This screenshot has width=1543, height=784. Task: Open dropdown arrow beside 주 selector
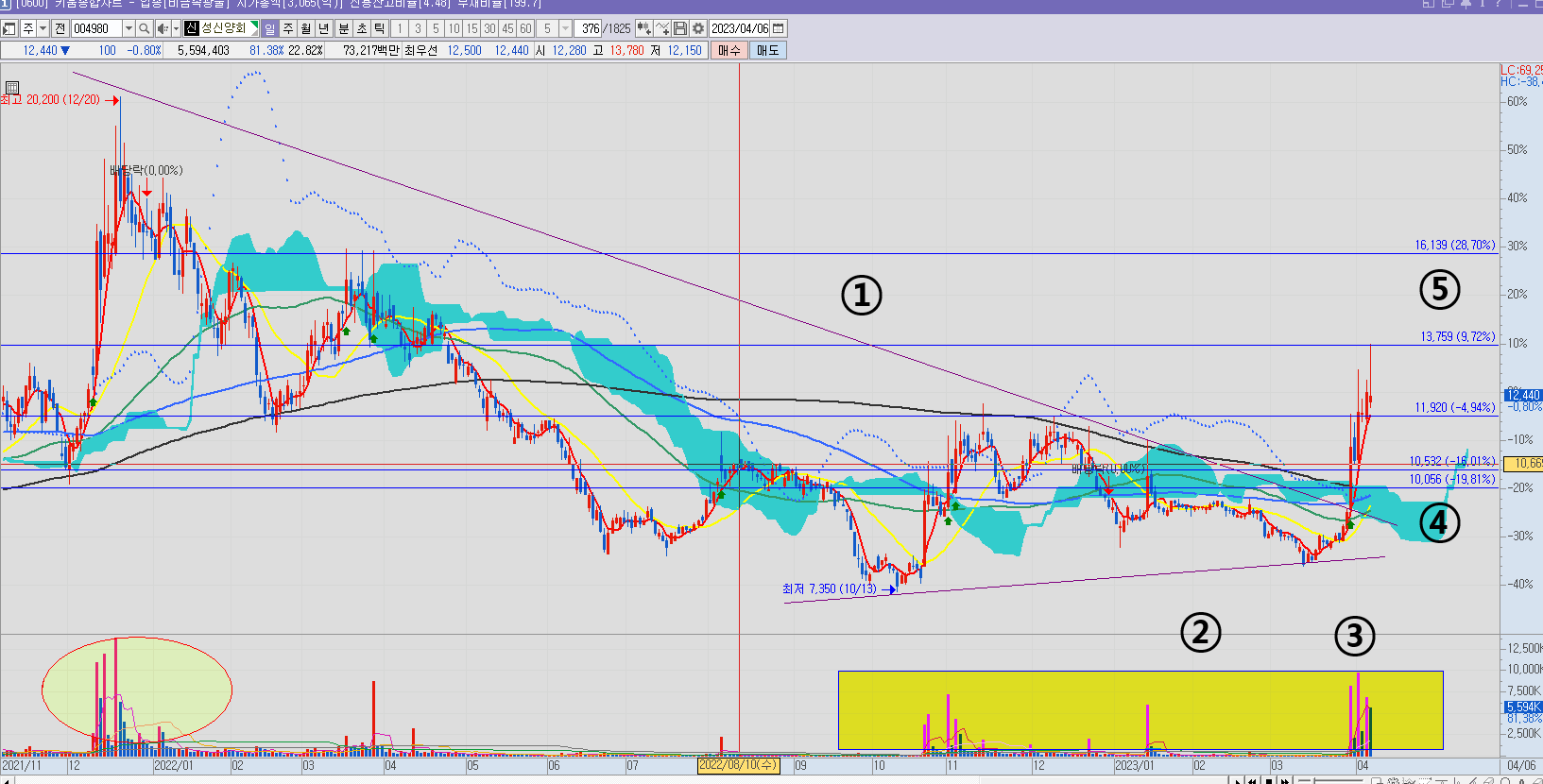tap(43, 28)
